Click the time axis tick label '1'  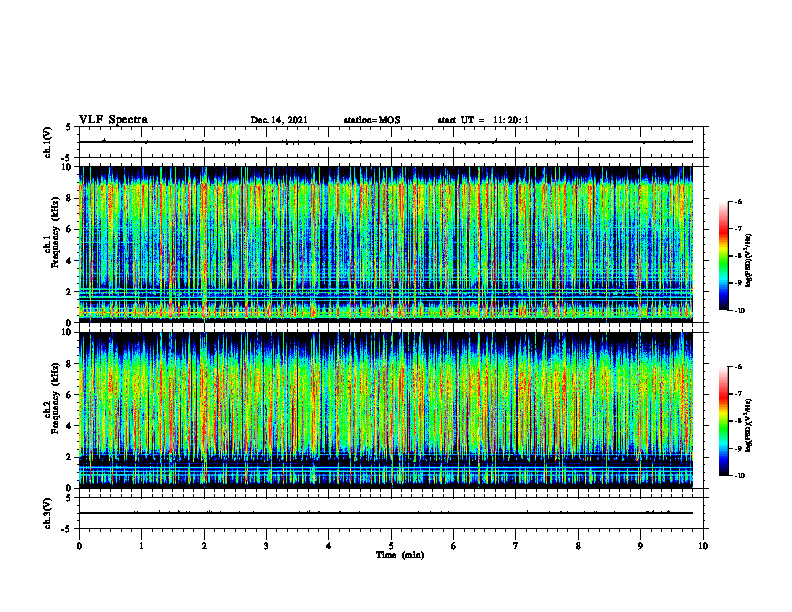[x=141, y=546]
